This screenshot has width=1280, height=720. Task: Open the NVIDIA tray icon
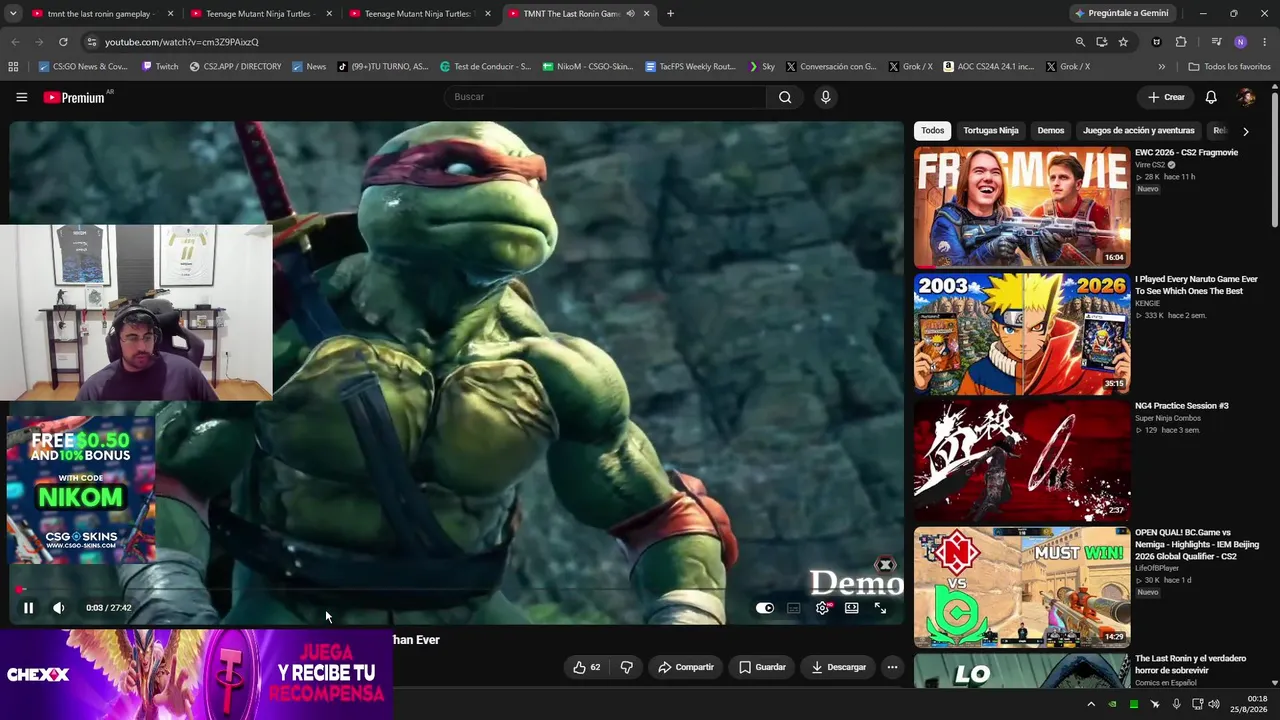pos(1112,704)
